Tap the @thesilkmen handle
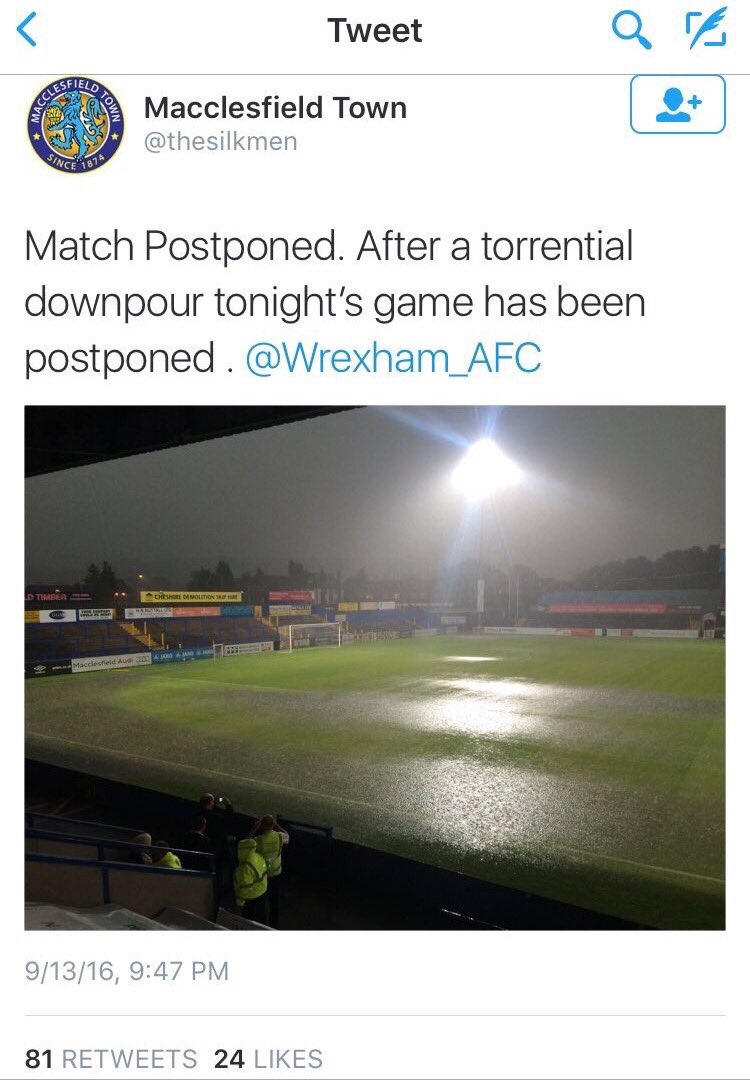 click(221, 141)
